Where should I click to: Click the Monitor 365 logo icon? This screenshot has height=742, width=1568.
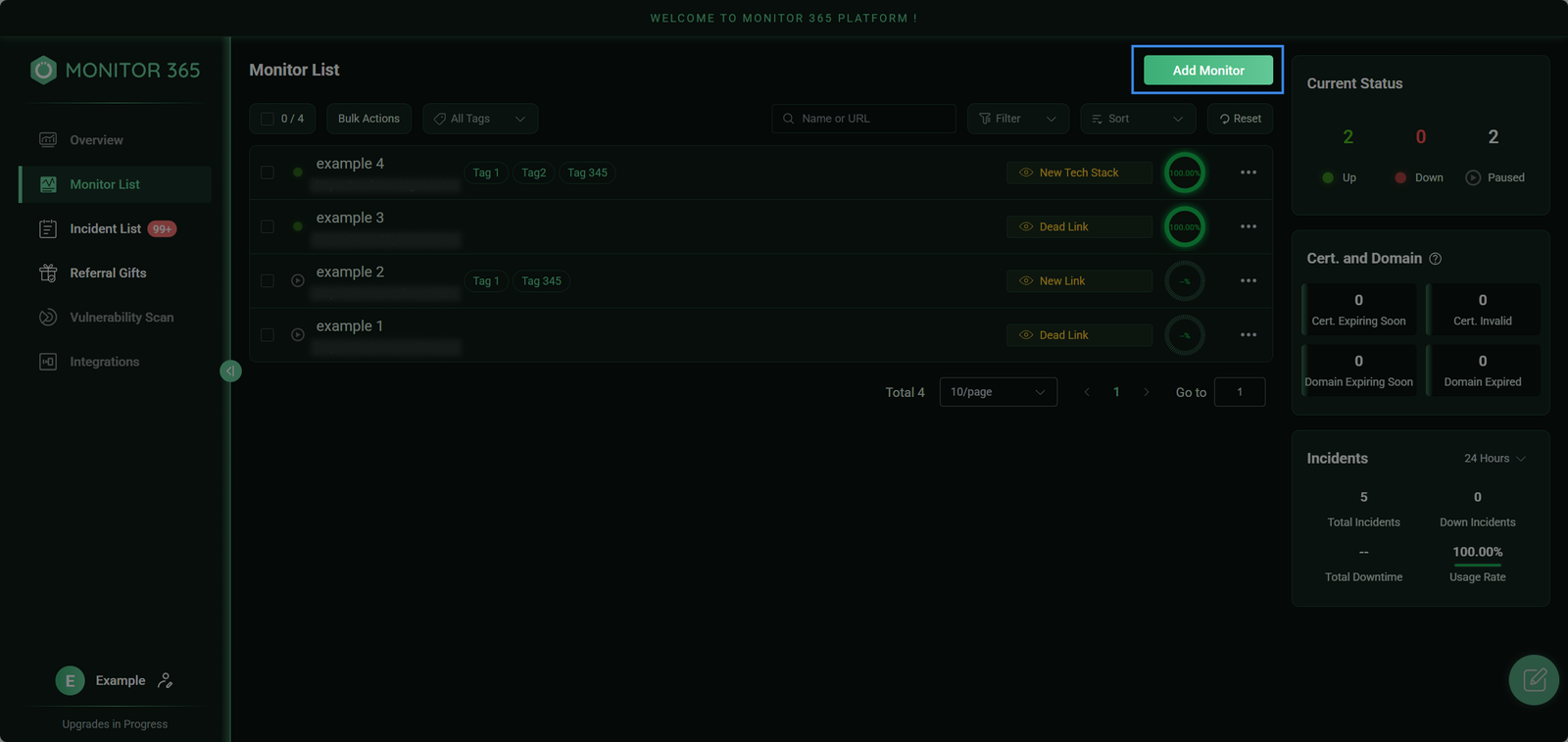[43, 71]
